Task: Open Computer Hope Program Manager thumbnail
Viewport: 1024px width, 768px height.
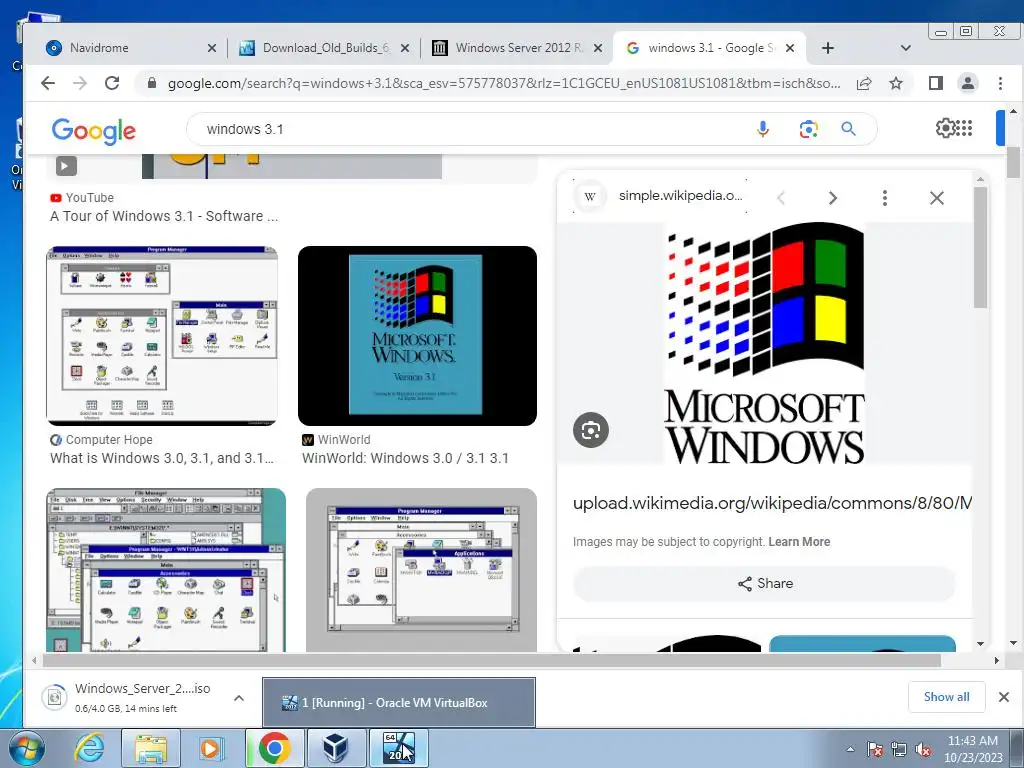Action: tap(161, 336)
